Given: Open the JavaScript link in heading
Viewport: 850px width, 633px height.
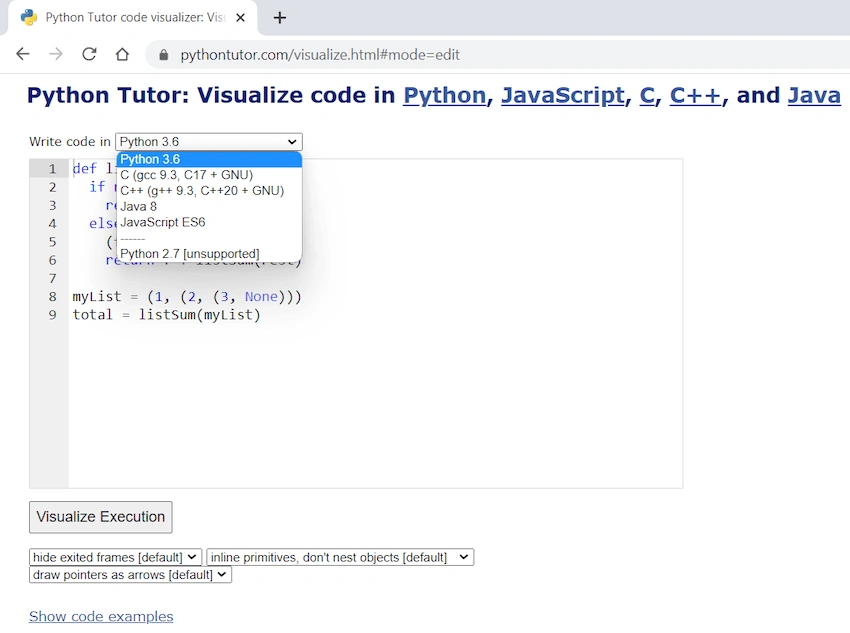Looking at the screenshot, I should (x=563, y=95).
